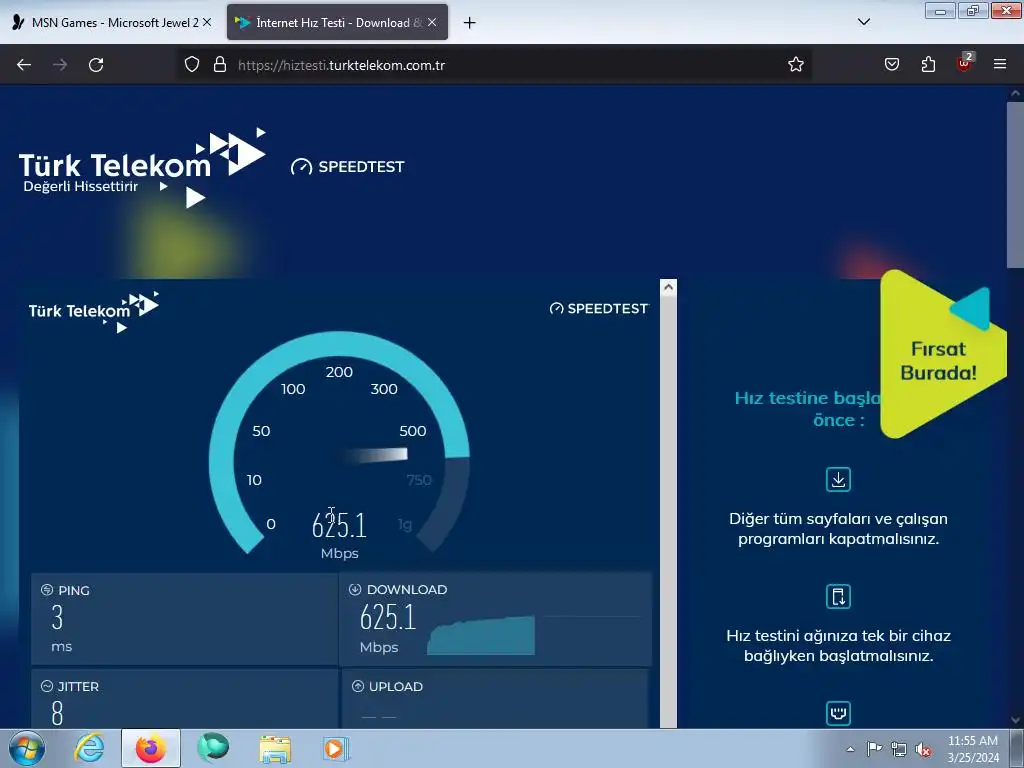The image size is (1024, 768).
Task: Click the SPEEDTEST header label
Action: tap(348, 167)
